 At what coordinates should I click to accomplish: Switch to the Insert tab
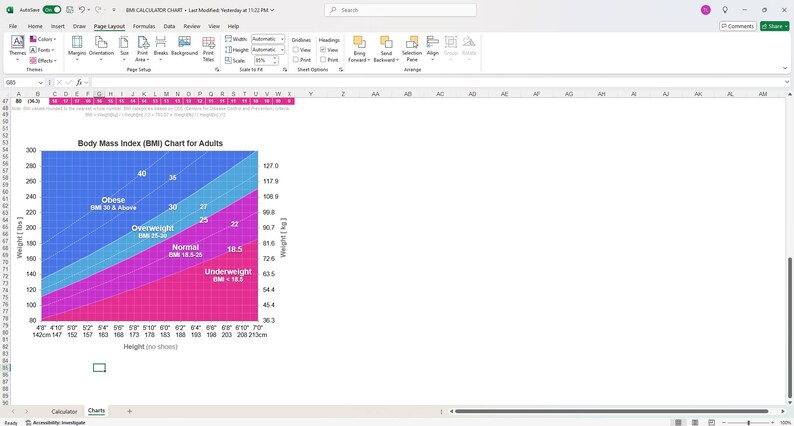[x=58, y=26]
